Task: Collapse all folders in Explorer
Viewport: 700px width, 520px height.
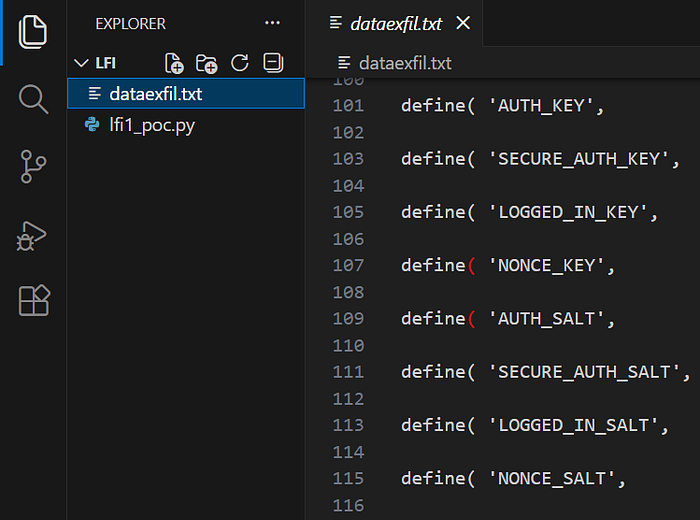Action: coord(273,62)
